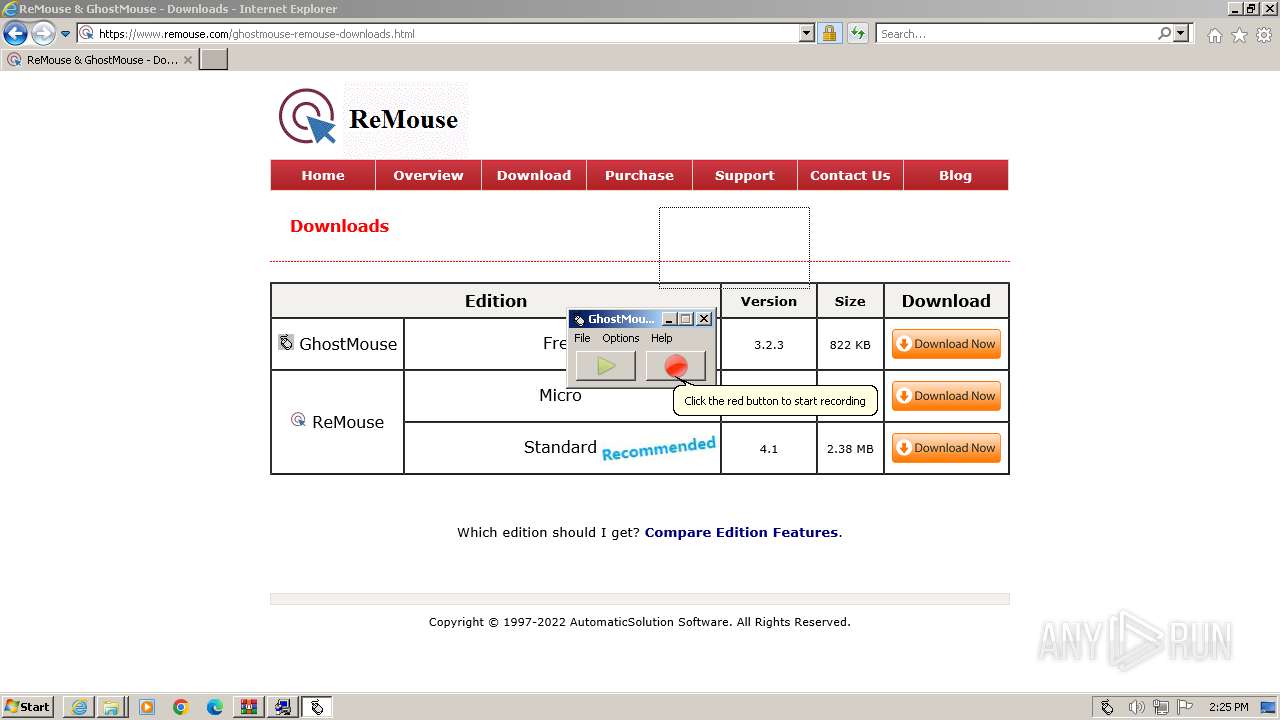This screenshot has width=1280, height=720.
Task: Open File Explorer folder taskbar icon
Action: click(x=111, y=707)
